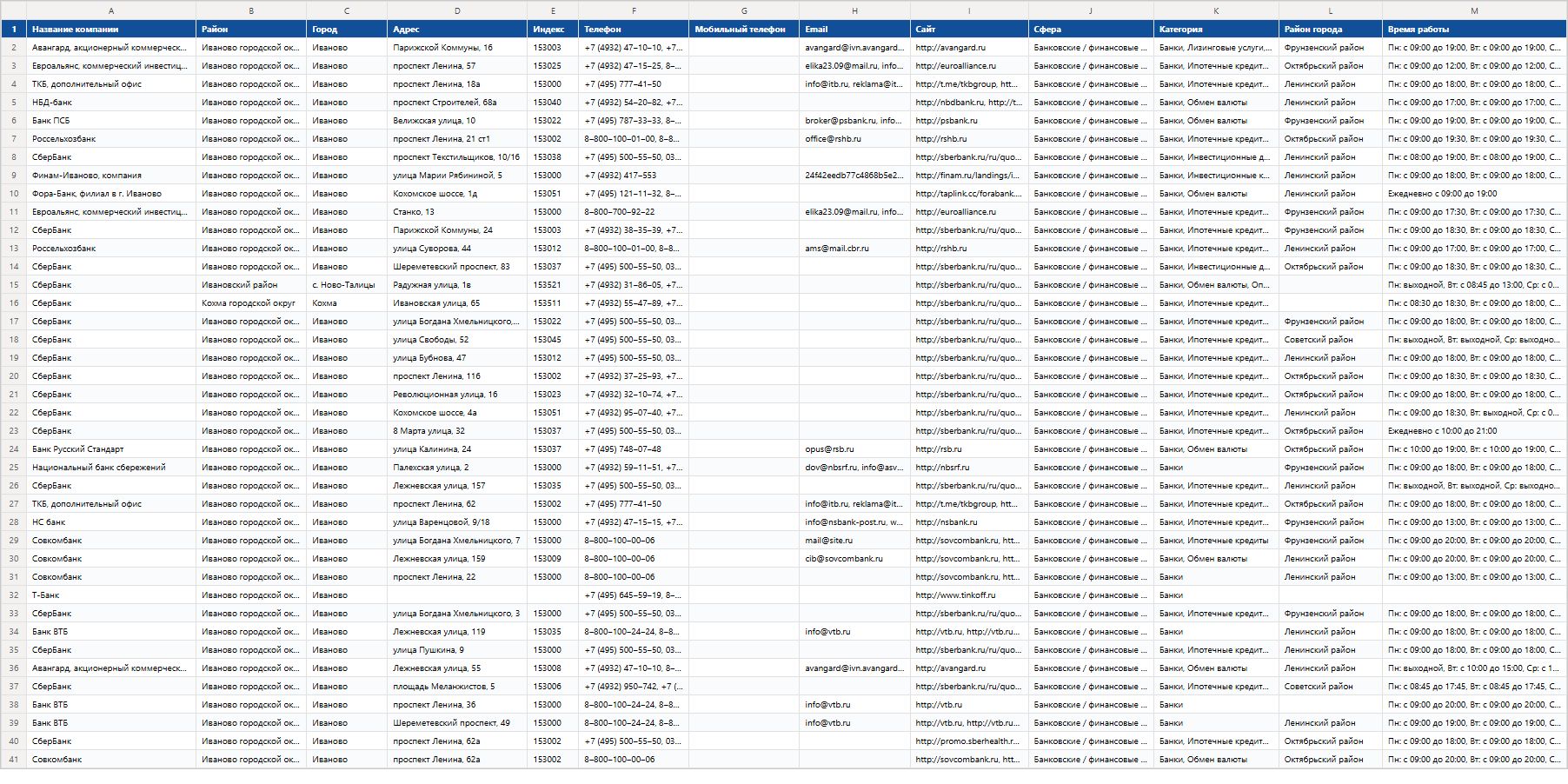Click the 'с. Ново-Талицы' city cell
This screenshot has width=1568, height=784.
[347, 284]
